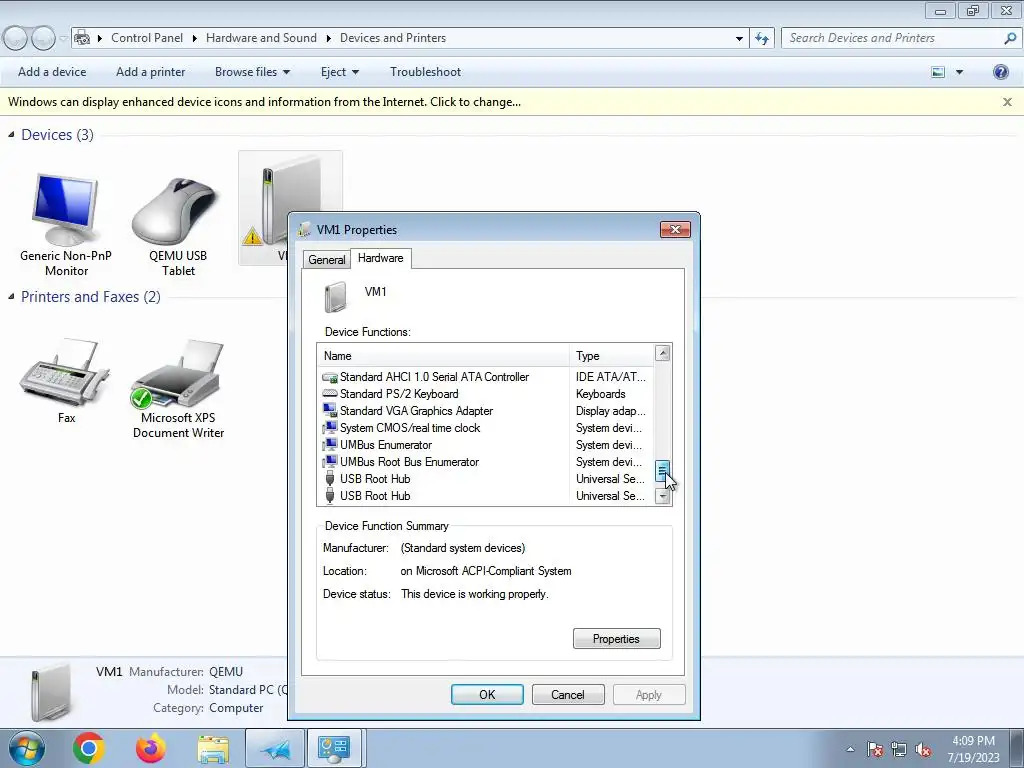Open the Windows Start menu orb
This screenshot has height=768, width=1024.
coord(27,748)
